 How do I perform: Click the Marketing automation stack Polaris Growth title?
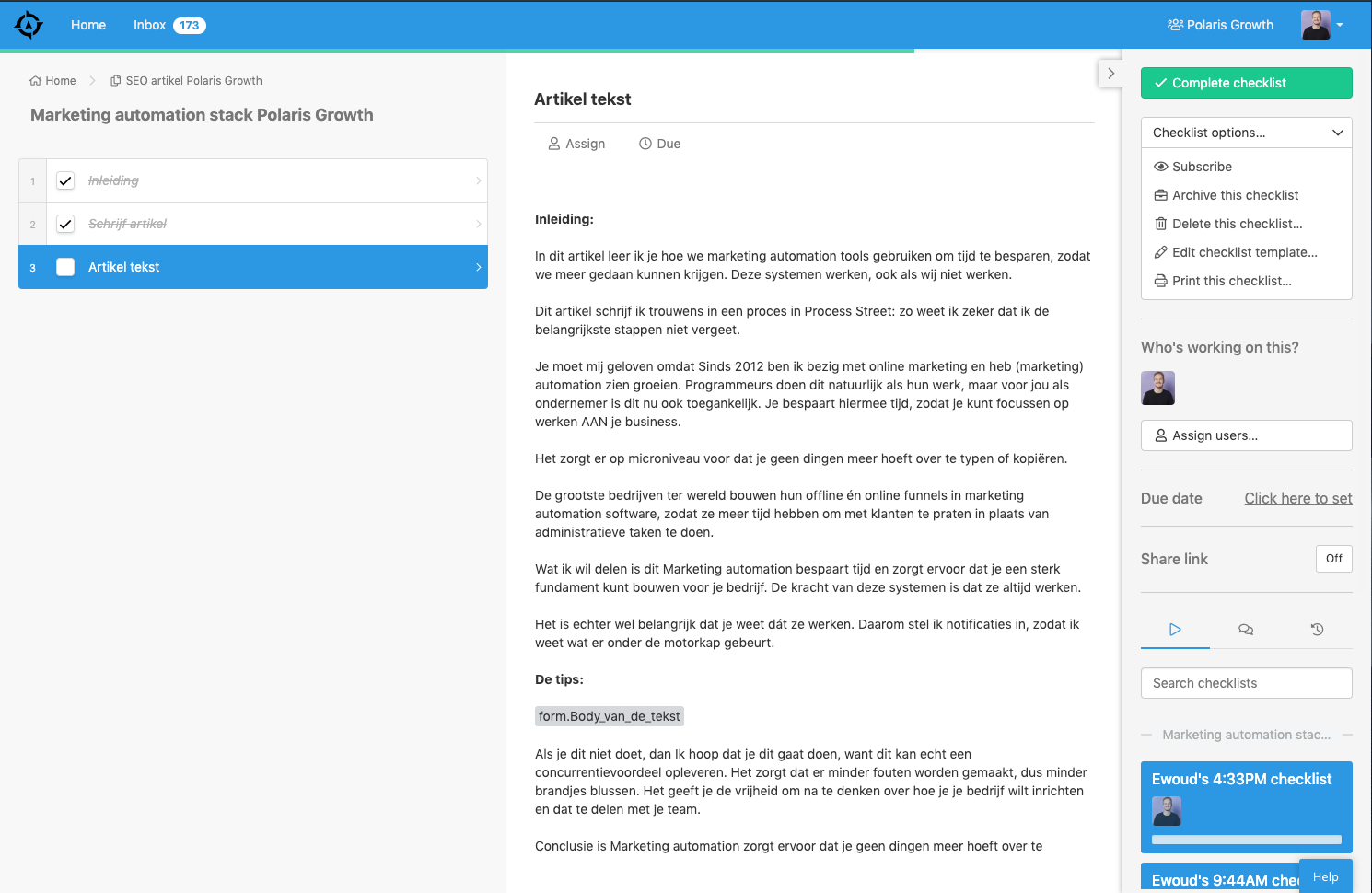pos(202,115)
